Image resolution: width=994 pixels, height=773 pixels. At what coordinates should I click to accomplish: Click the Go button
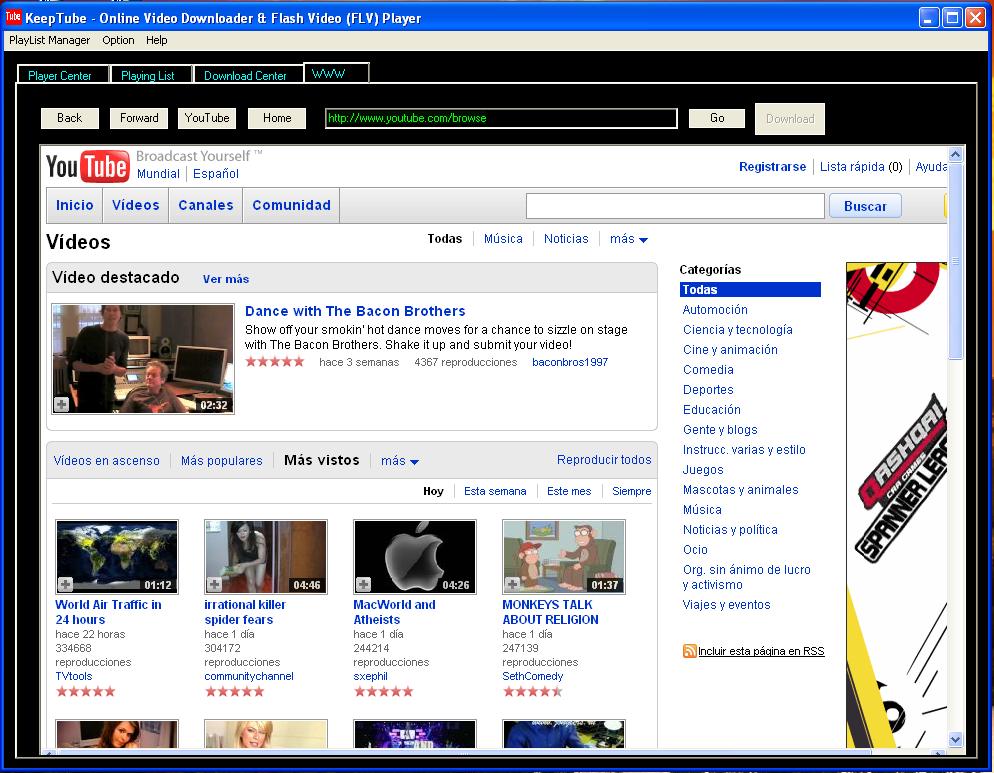[x=717, y=118]
